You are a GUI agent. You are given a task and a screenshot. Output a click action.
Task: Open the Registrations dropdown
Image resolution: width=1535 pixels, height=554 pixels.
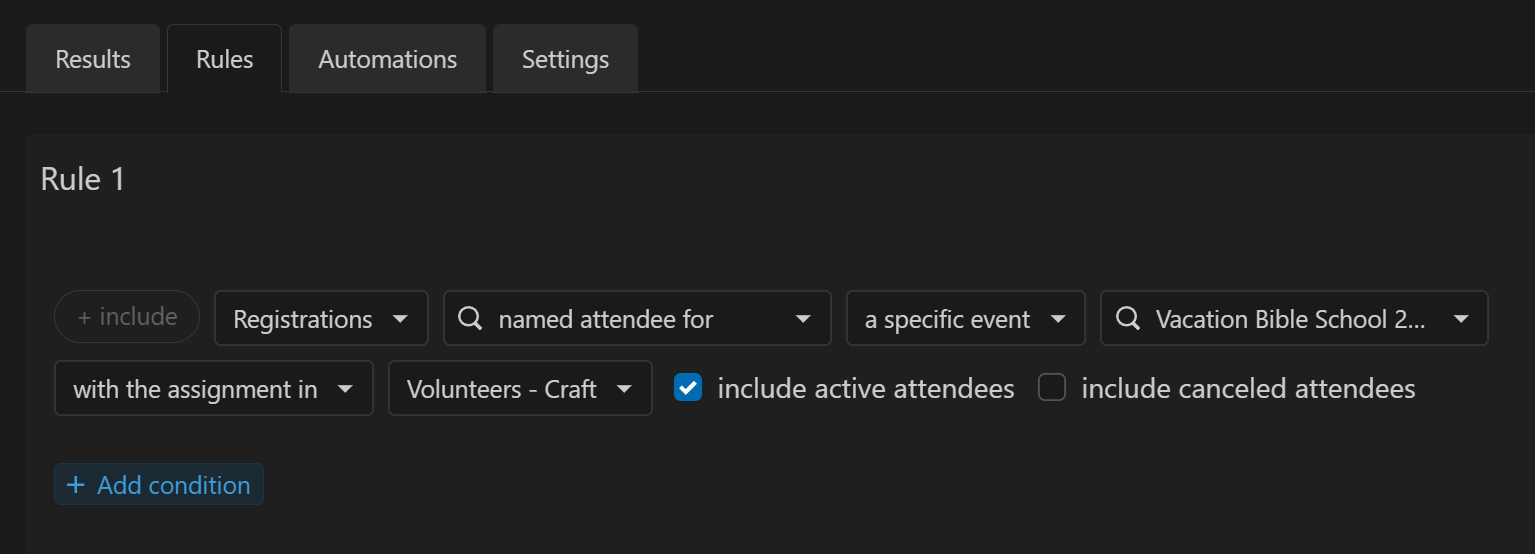pyautogui.click(x=321, y=319)
